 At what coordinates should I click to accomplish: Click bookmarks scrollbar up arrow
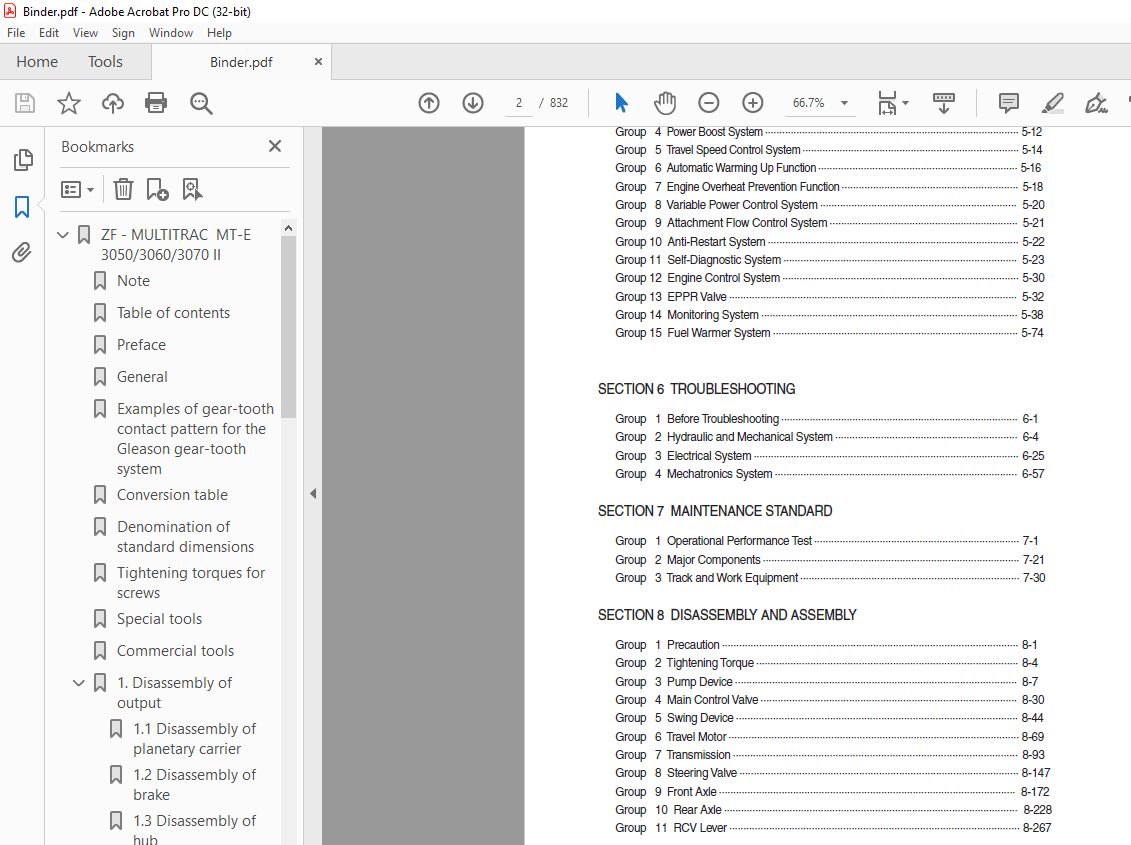point(289,228)
